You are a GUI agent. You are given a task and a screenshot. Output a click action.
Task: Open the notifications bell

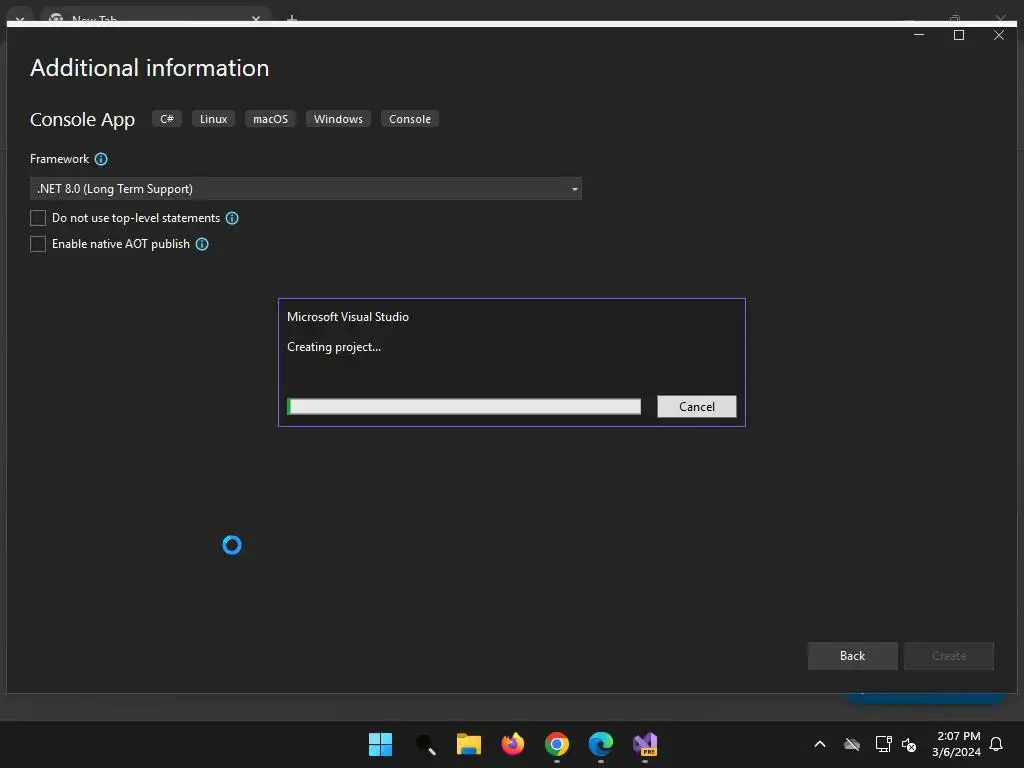click(x=997, y=744)
